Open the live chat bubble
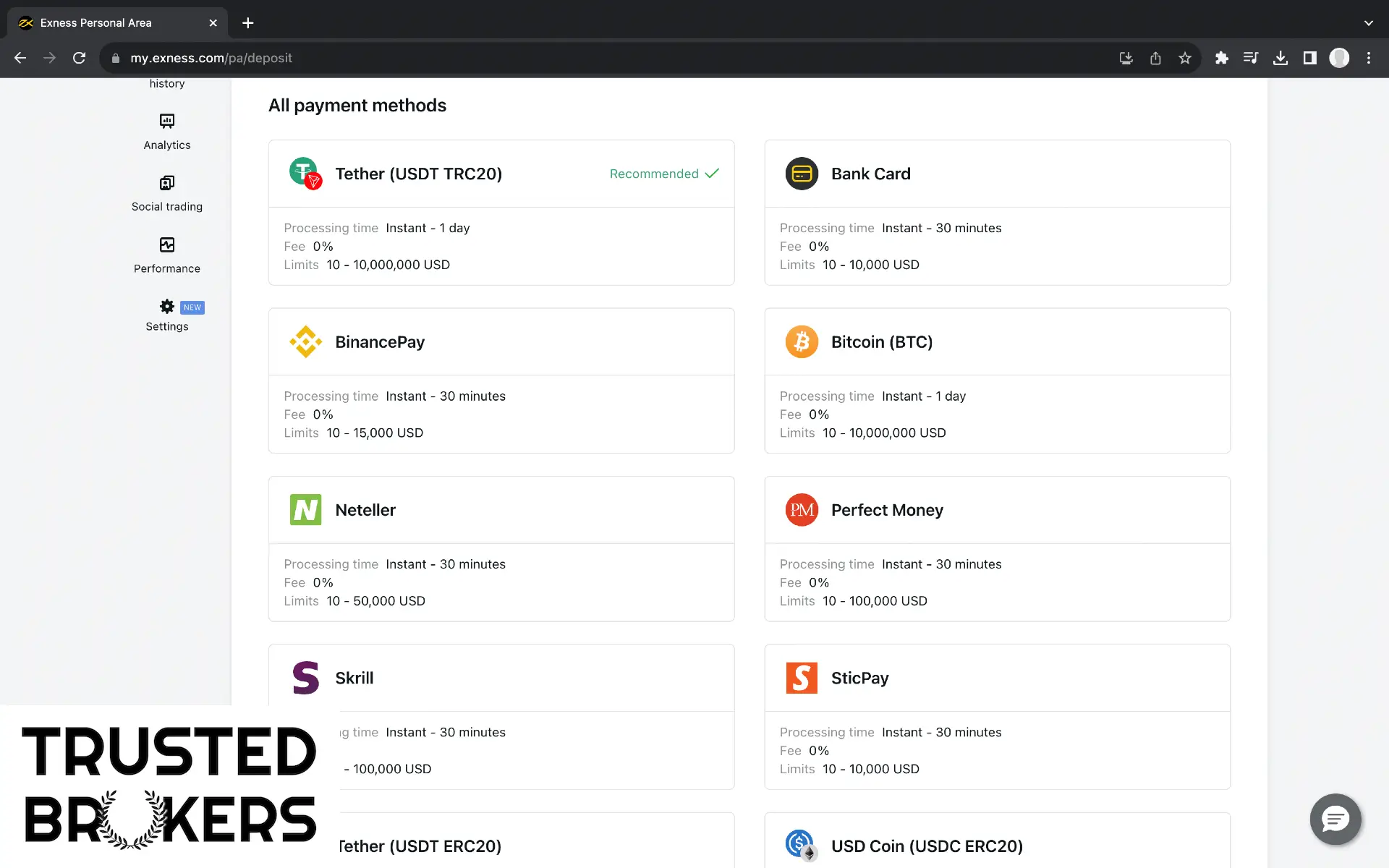Viewport: 1389px width, 868px height. (x=1335, y=819)
